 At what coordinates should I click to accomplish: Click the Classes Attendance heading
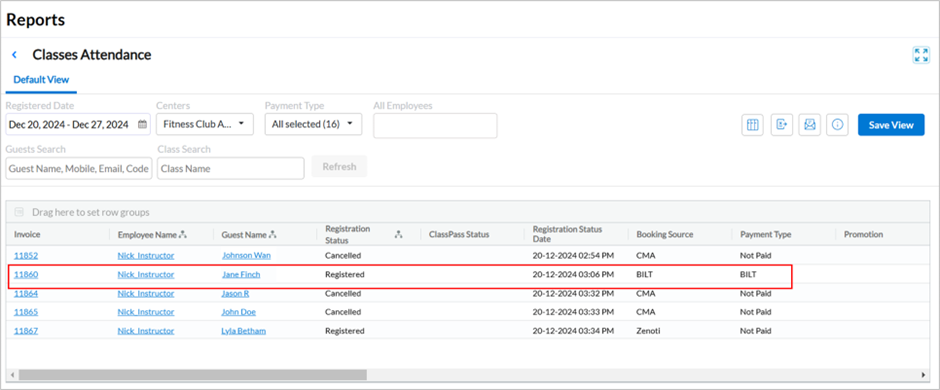[x=92, y=55]
